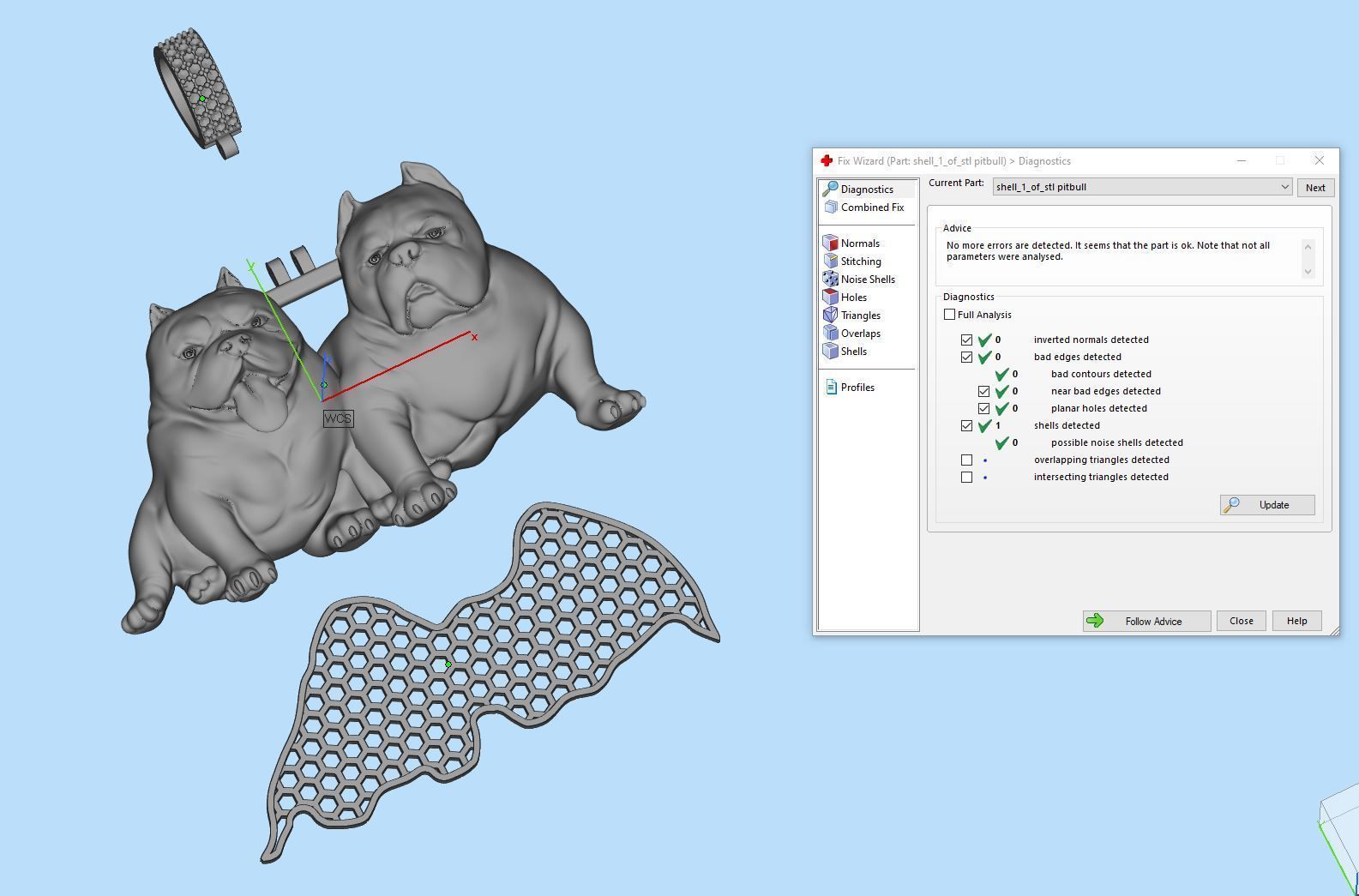This screenshot has height=896, width=1359.
Task: Click the Shells cube icon
Action: (x=830, y=351)
